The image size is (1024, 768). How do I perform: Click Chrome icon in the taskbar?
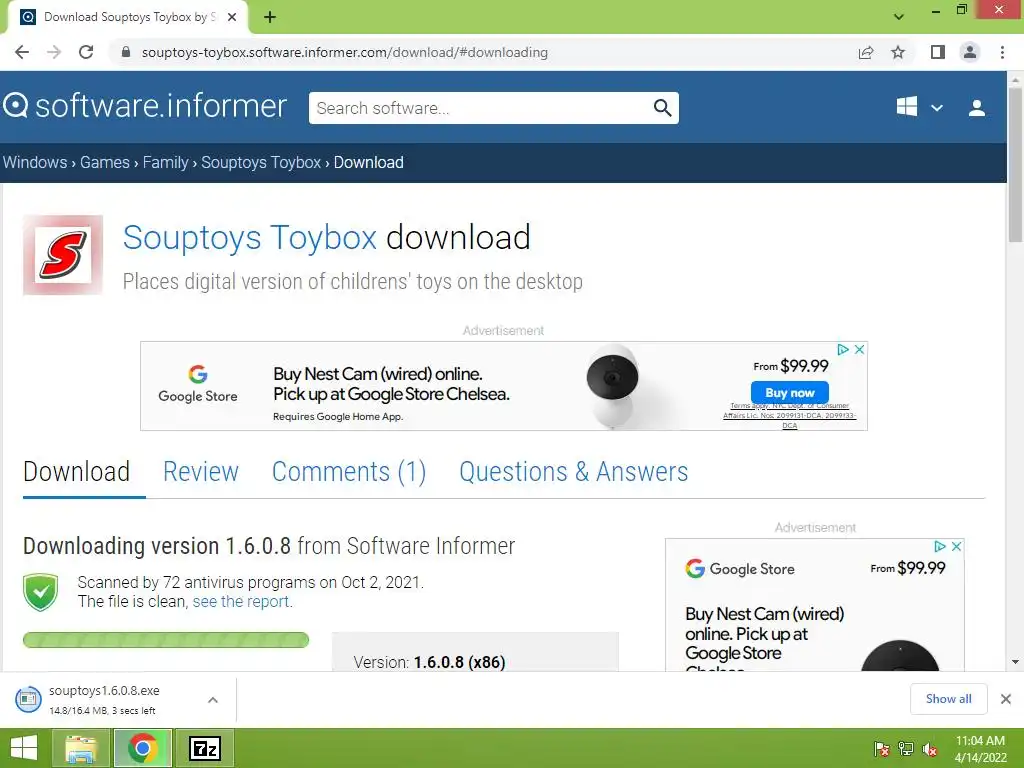click(x=143, y=748)
